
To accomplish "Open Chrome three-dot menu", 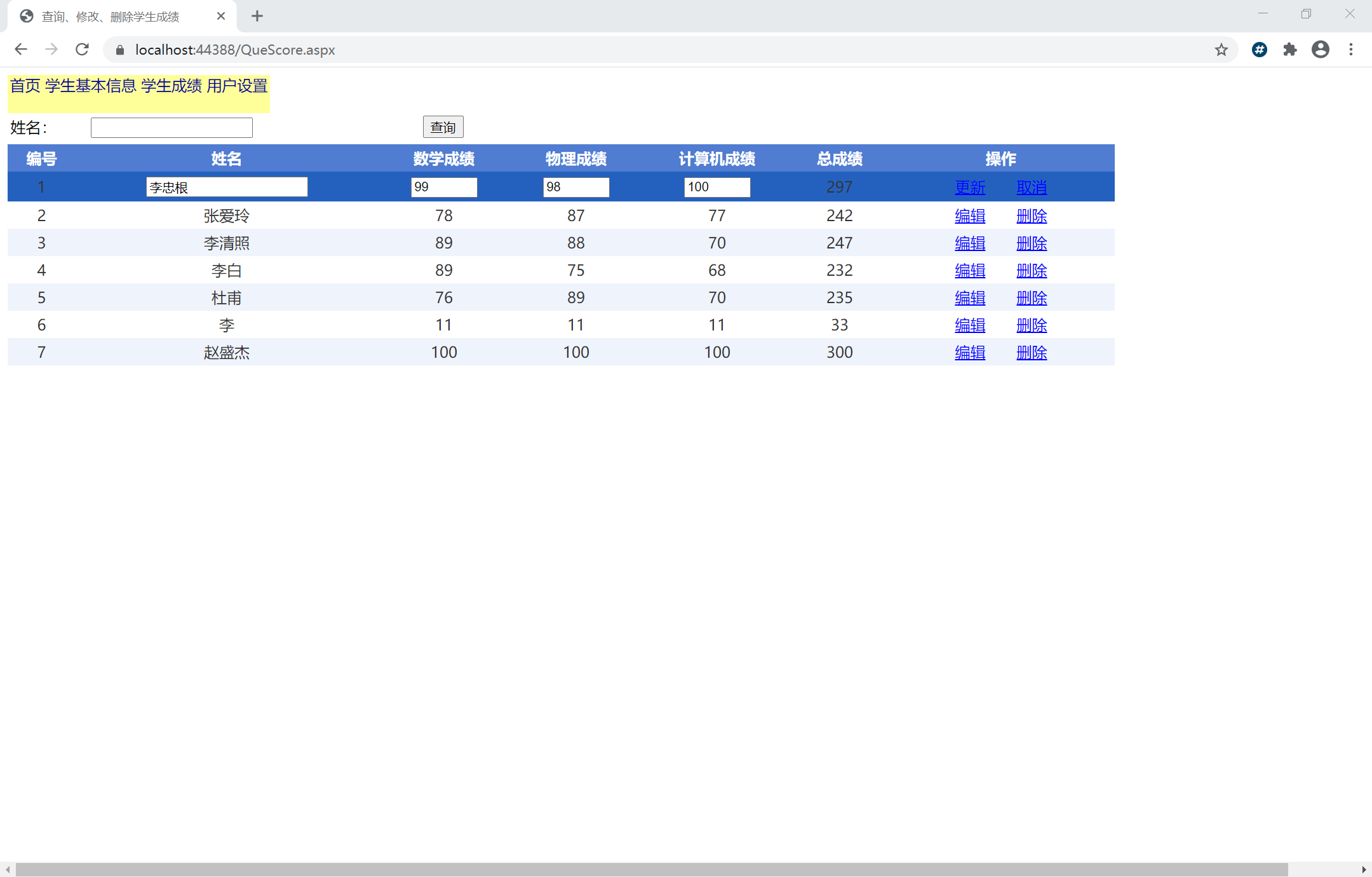I will click(x=1351, y=50).
